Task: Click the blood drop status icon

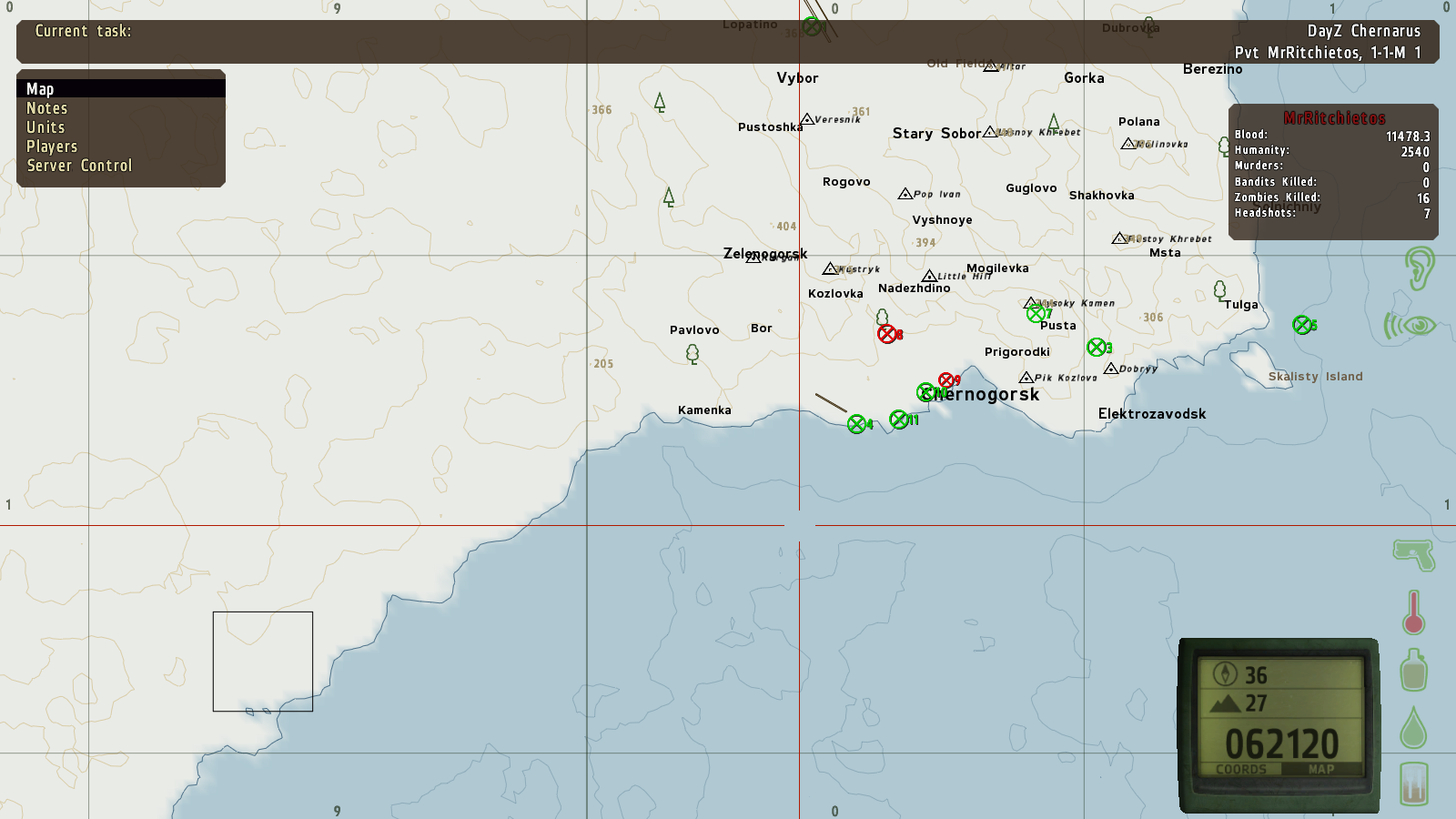Action: point(1413,727)
